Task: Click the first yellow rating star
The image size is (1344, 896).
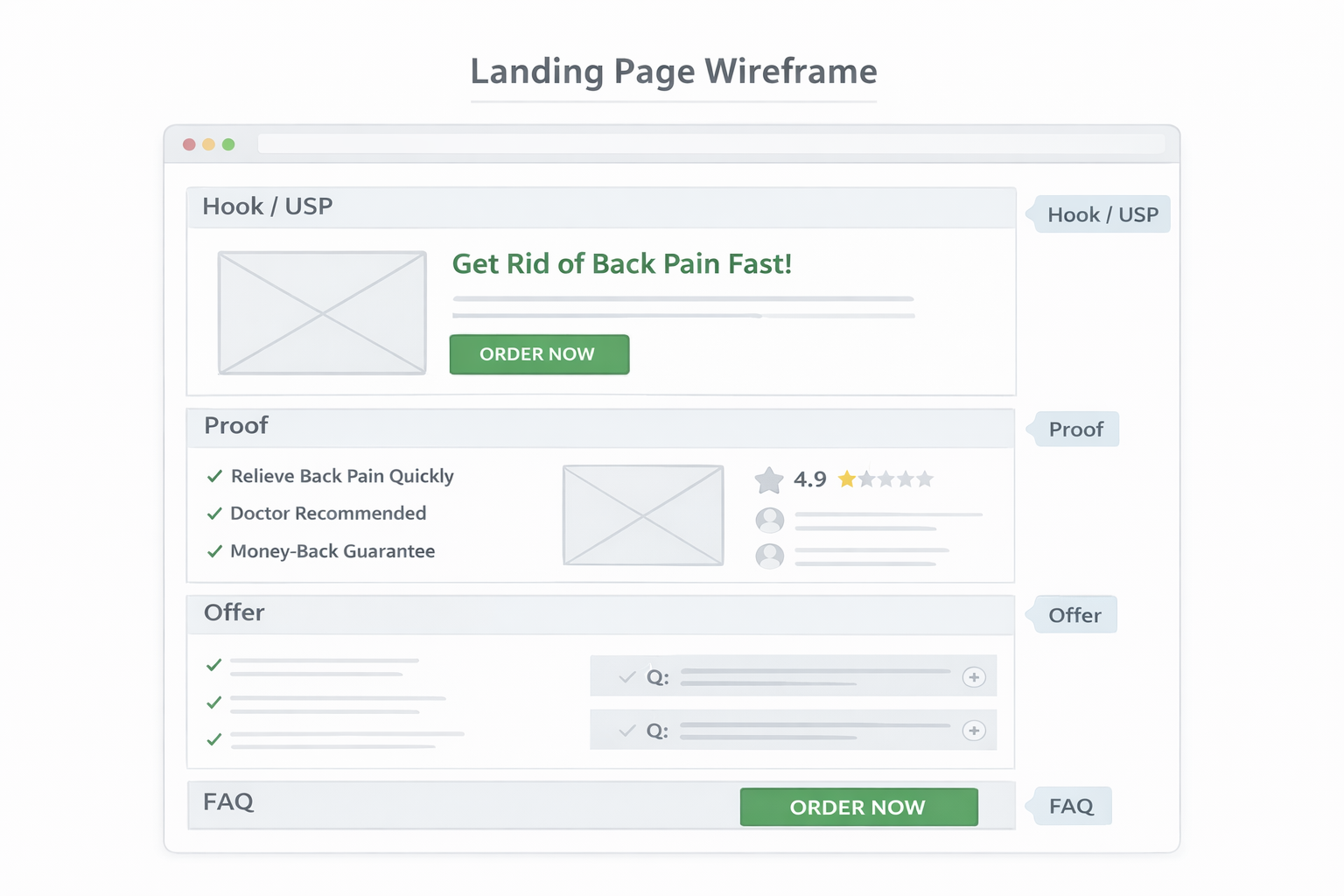Action: pyautogui.click(x=846, y=479)
